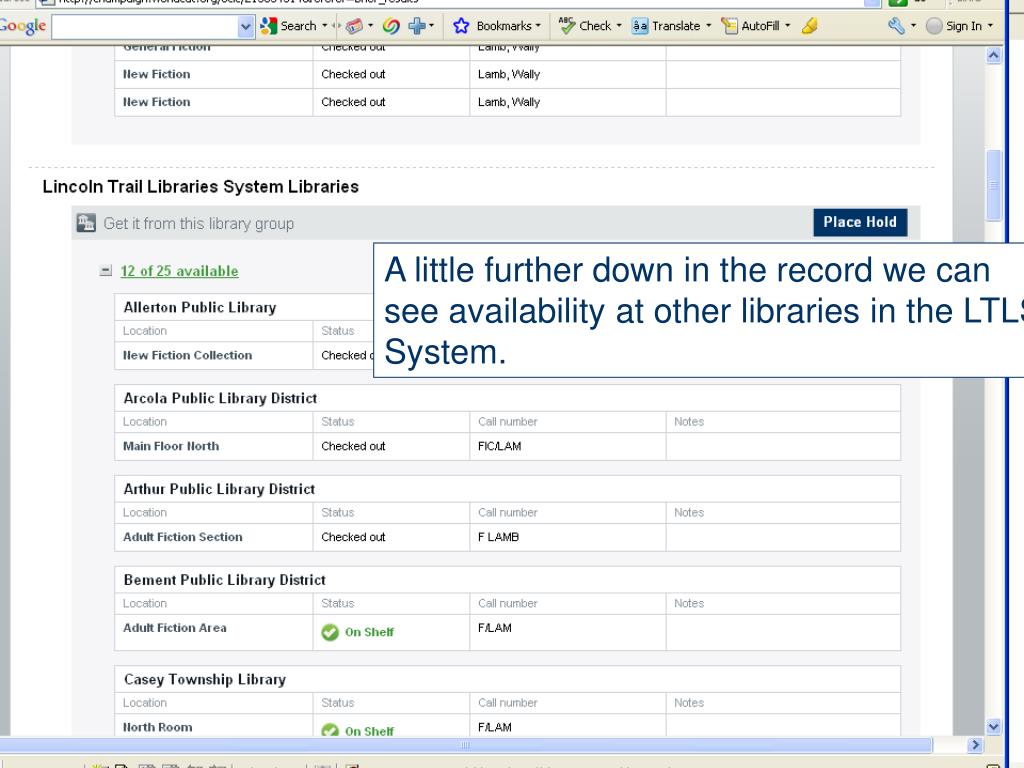Open the blue plus icon dropdown arrow
Screen dimensions: 1024x768
[432, 26]
